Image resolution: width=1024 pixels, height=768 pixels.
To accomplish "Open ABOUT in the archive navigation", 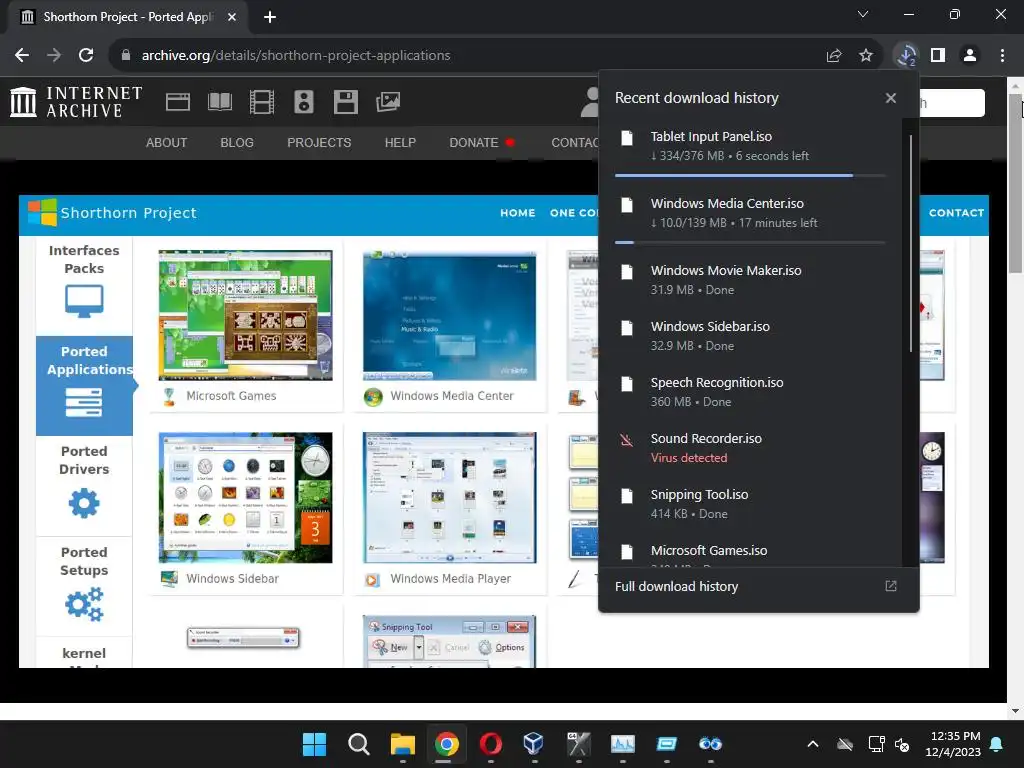I will pos(167,142).
